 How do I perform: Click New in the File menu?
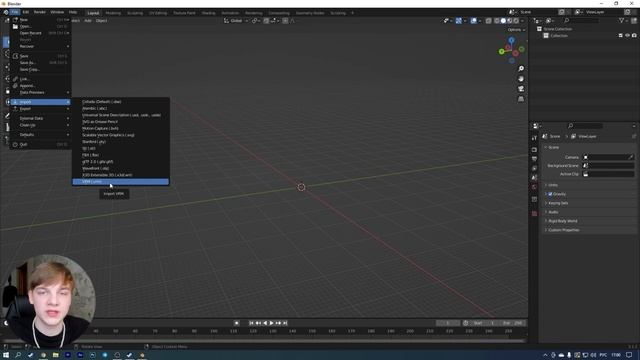point(41,20)
